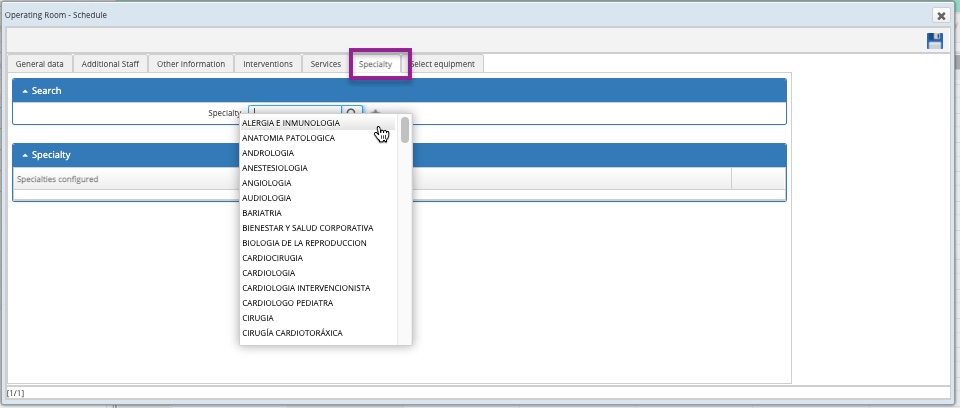Open the Select equipment tab
This screenshot has height=408, width=960.
pos(443,64)
